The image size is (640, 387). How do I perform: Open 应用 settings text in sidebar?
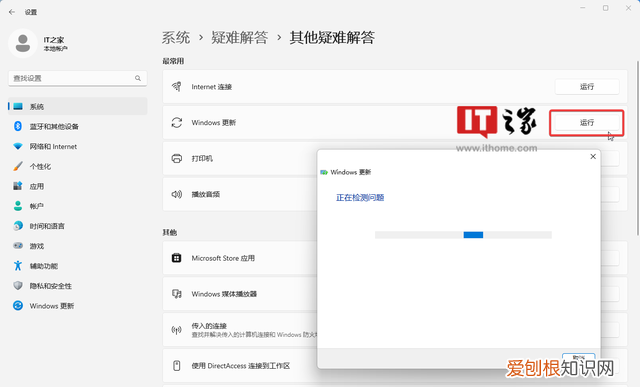(x=37, y=186)
